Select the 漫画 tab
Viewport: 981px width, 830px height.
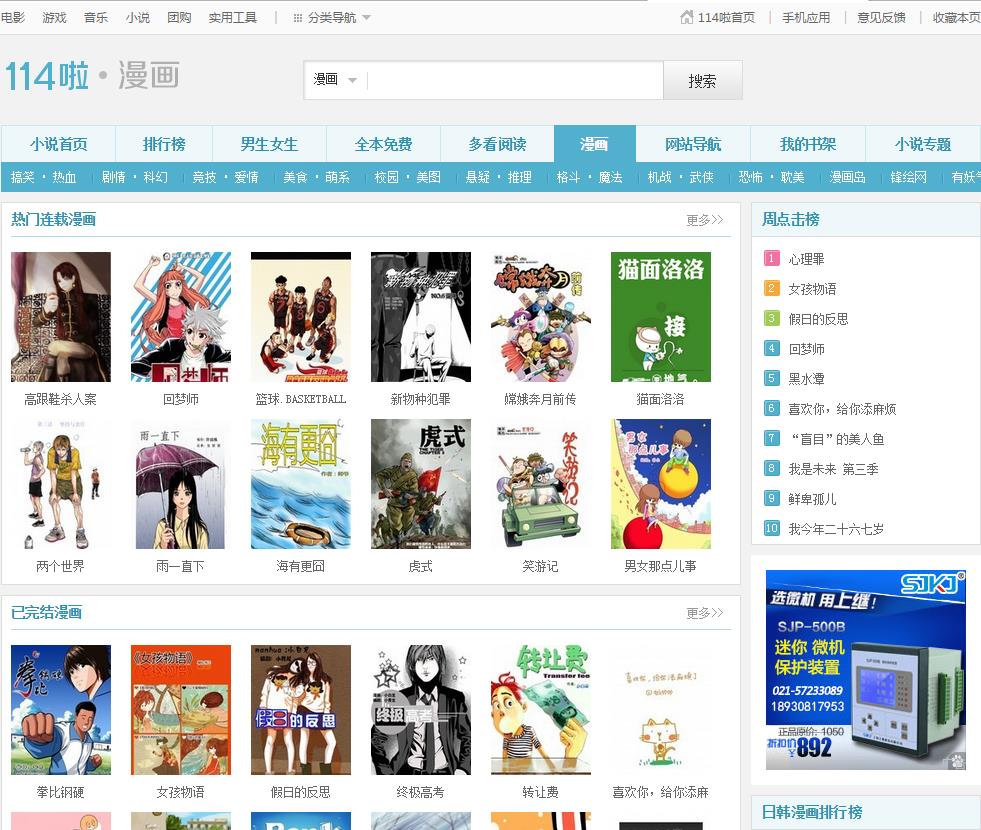click(594, 144)
